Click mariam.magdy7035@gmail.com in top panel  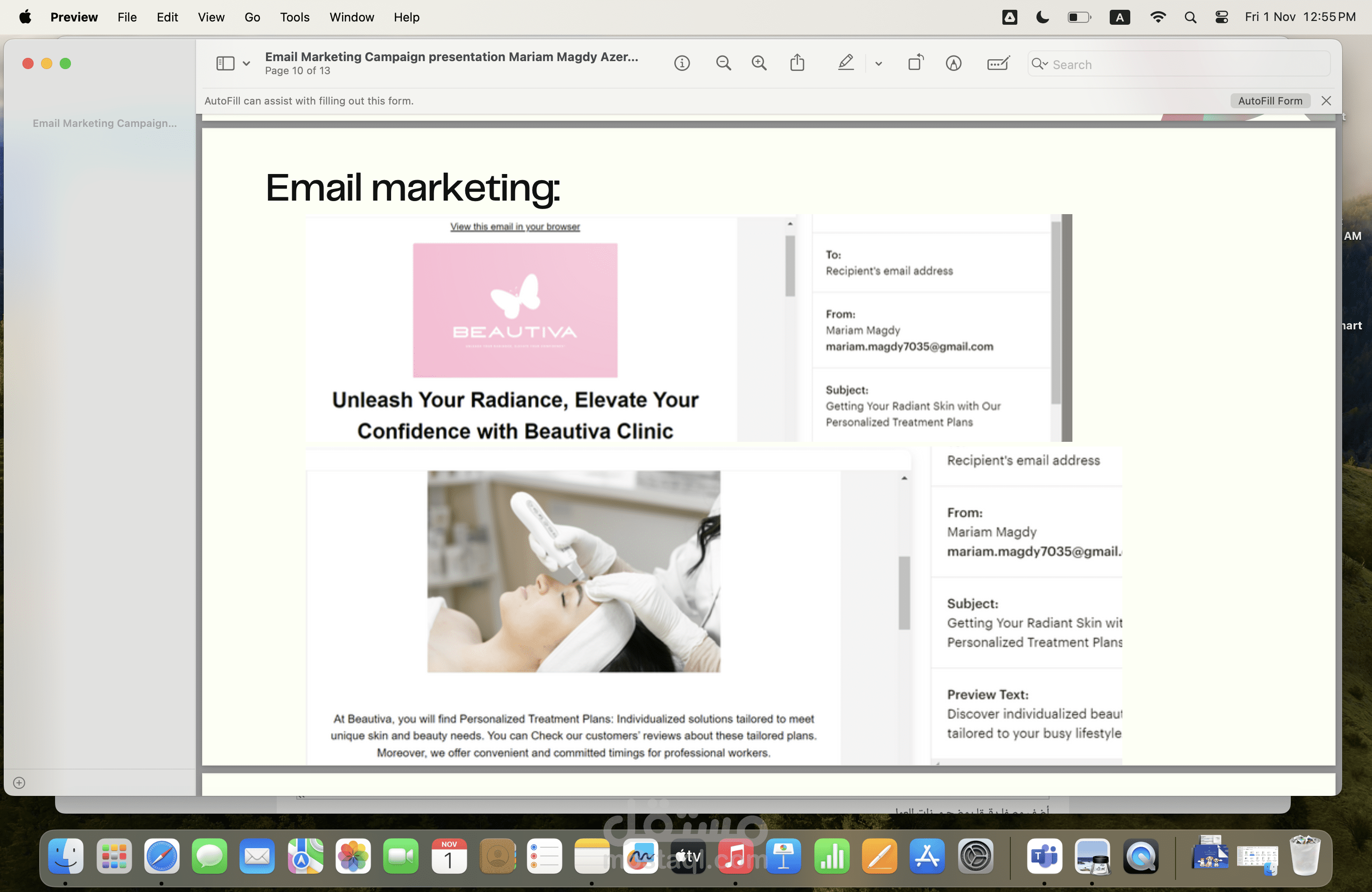click(x=909, y=346)
